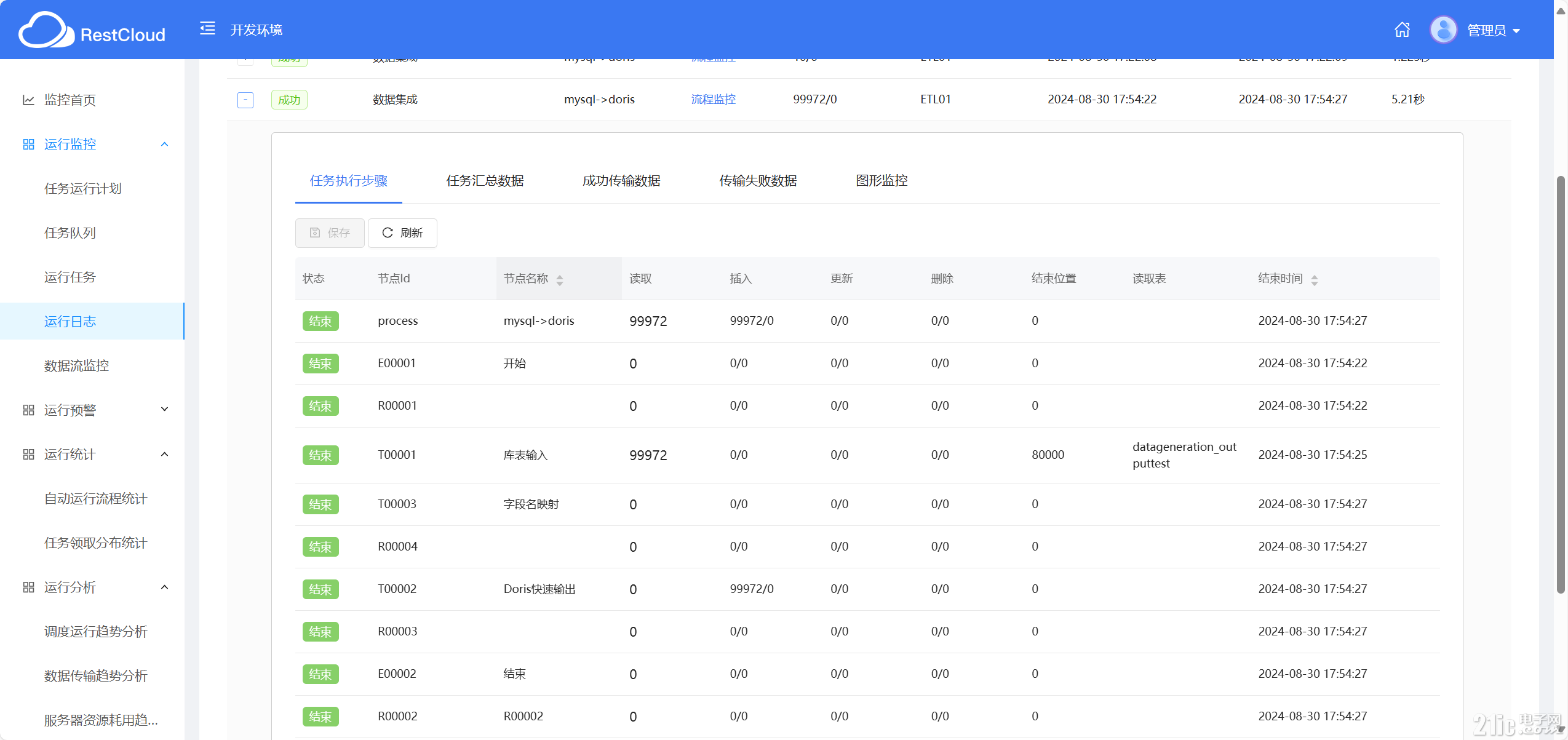Click the 保存 button
Screen dimensions: 1568x740
(330, 233)
